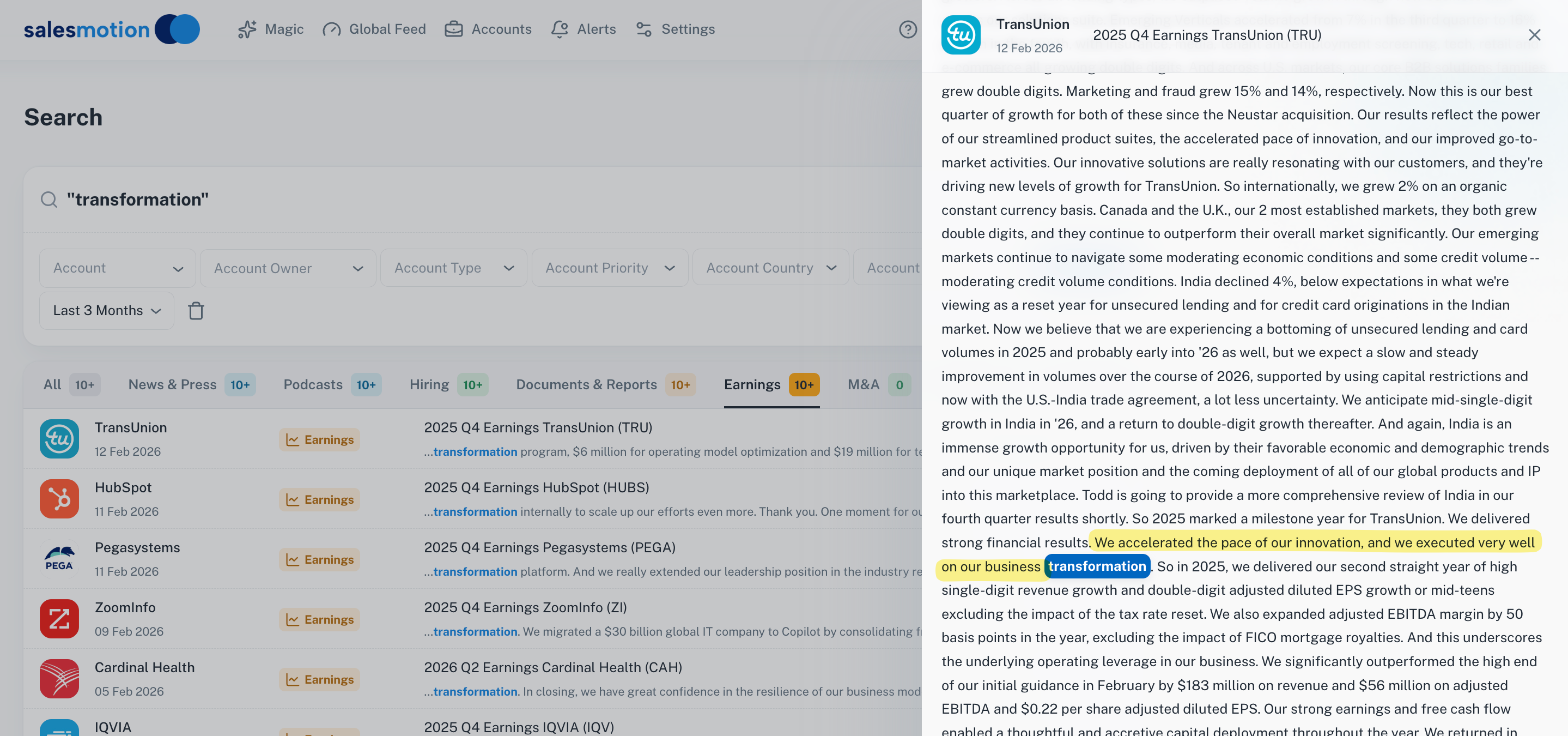The image size is (1568, 736).
Task: Open the Account Priority dropdown
Action: 609,268
